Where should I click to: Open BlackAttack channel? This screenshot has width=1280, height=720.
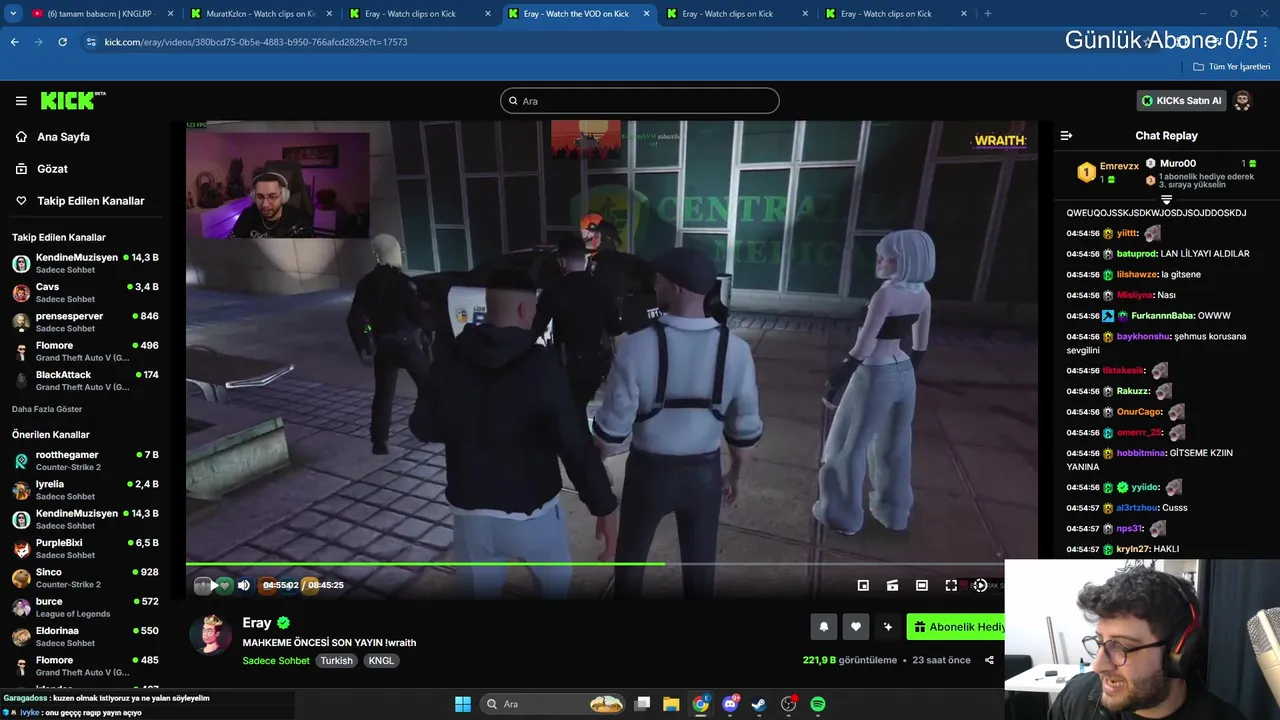[85, 380]
